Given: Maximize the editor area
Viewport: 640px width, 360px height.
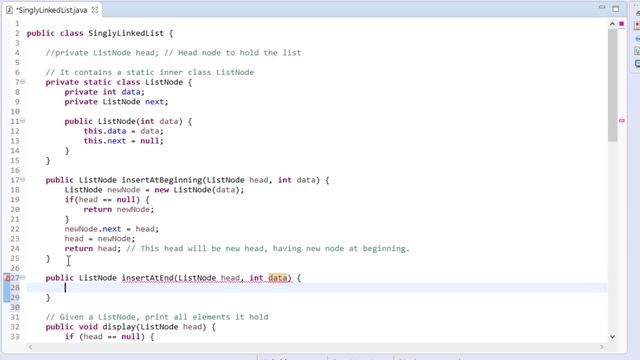Looking at the screenshot, I should click(616, 8).
